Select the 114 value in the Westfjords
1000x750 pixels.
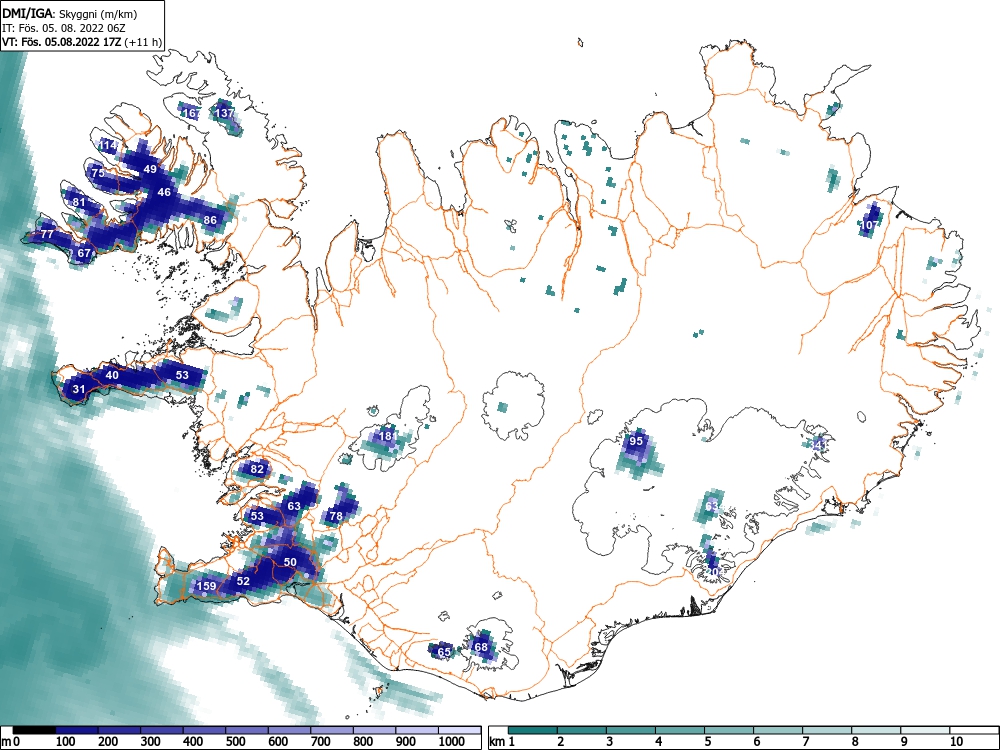(109, 145)
